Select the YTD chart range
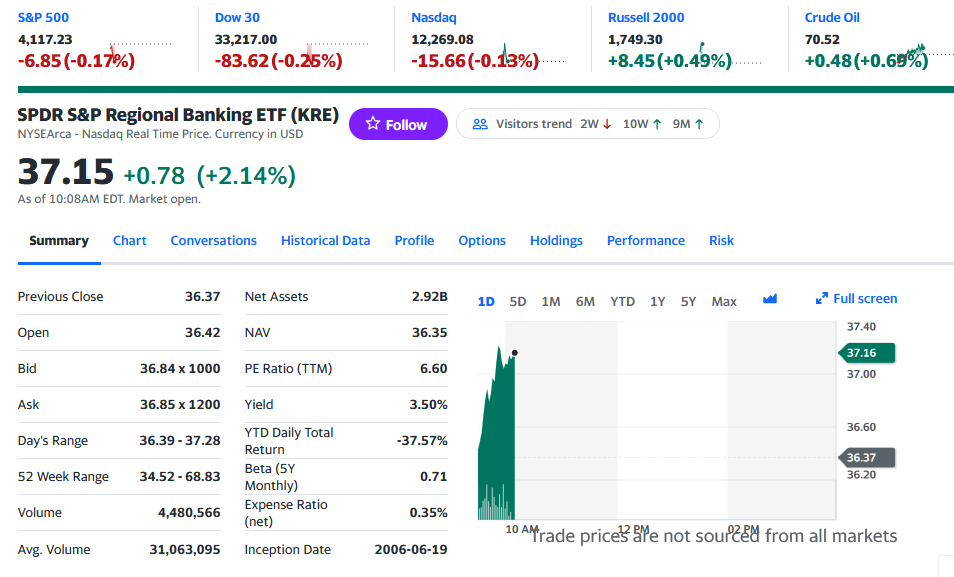Image resolution: width=954 pixels, height=577 pixels. pyautogui.click(x=622, y=301)
